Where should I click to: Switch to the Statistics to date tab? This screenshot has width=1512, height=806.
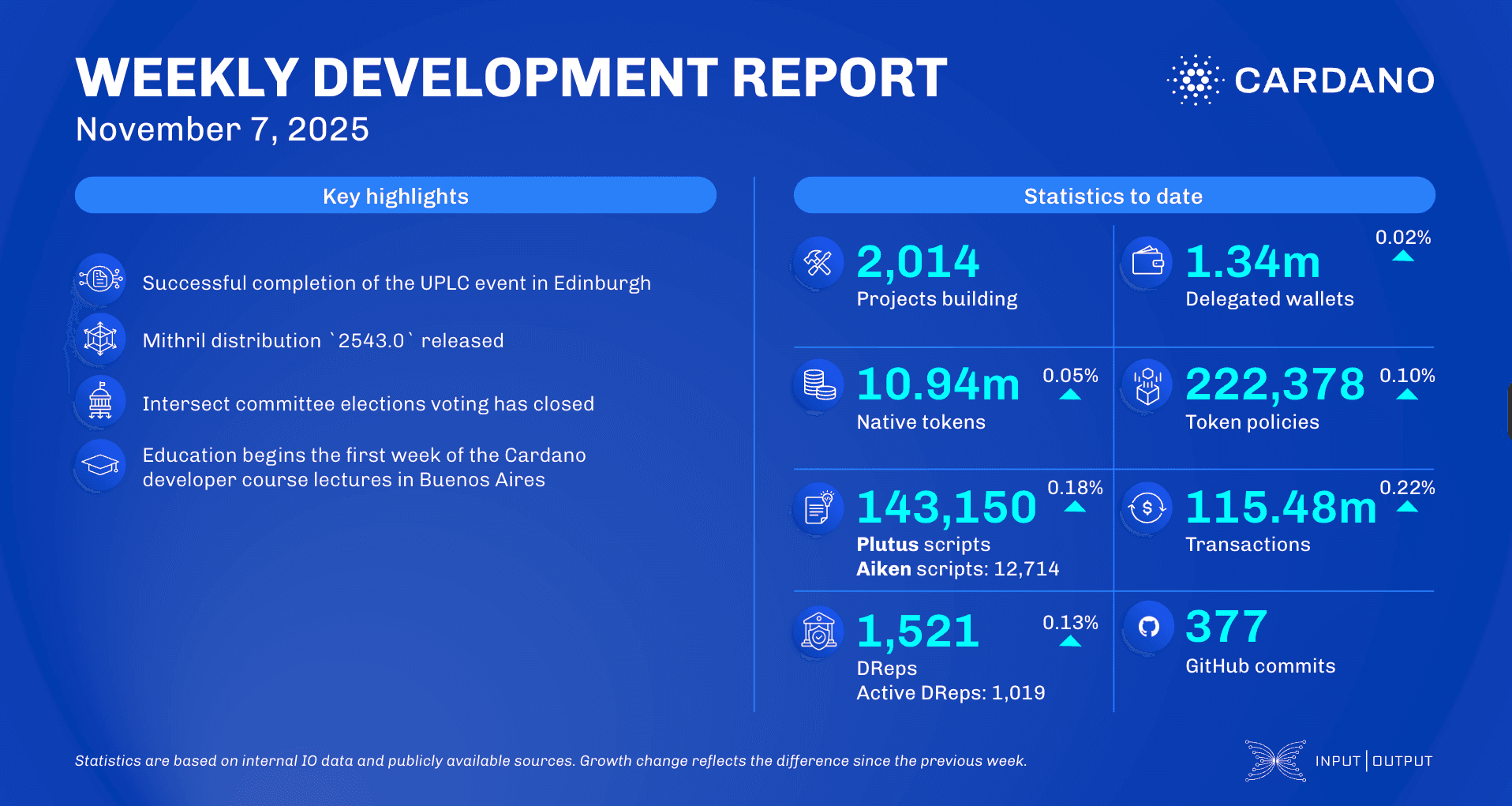tap(1113, 195)
